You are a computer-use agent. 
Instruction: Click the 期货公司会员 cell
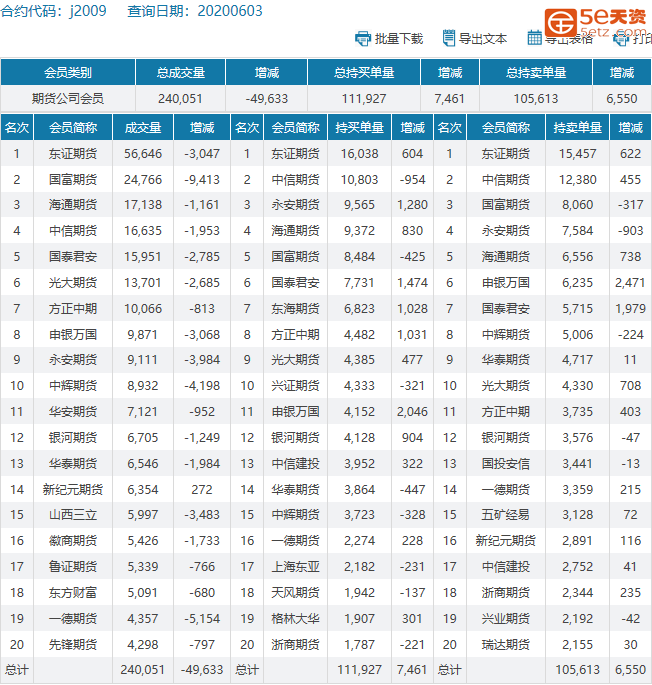[x=68, y=99]
